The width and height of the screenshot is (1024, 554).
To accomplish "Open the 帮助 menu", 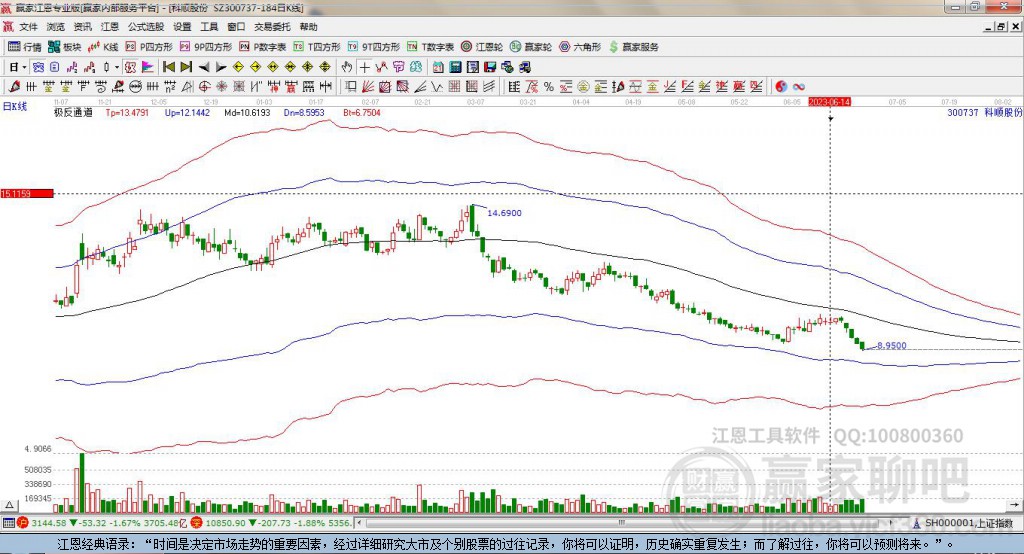I will [308, 27].
